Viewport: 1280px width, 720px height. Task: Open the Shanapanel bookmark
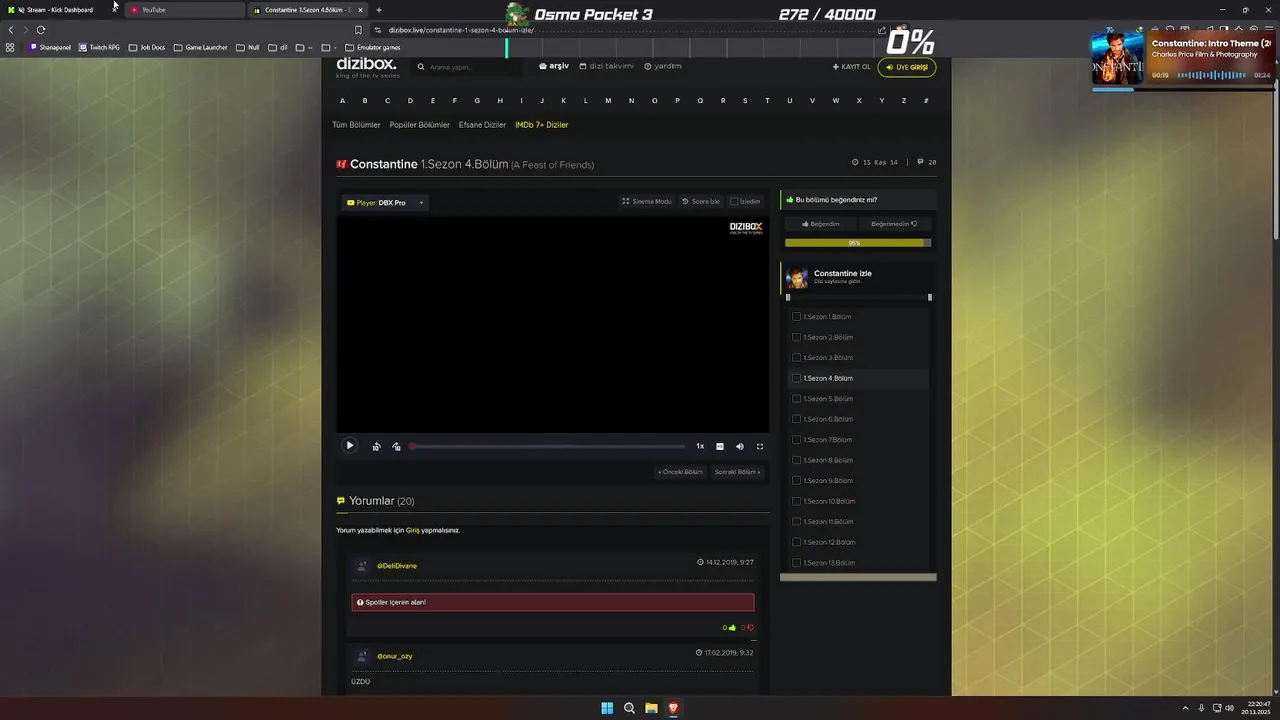click(x=51, y=47)
